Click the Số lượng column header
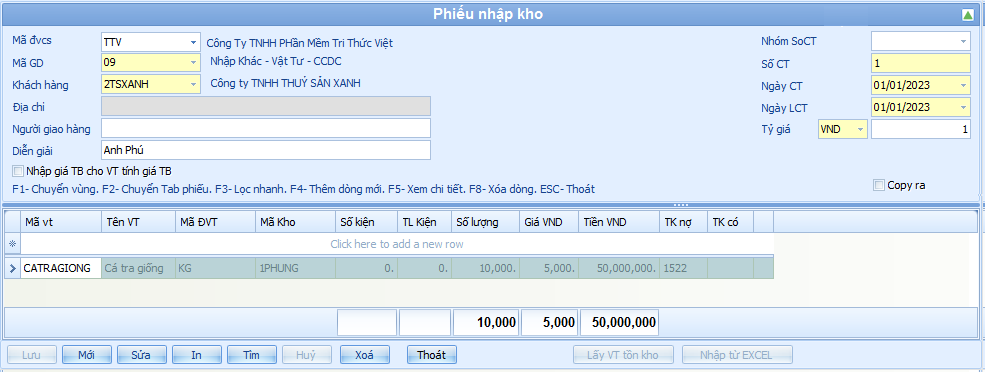The image size is (985, 372). pos(486,222)
